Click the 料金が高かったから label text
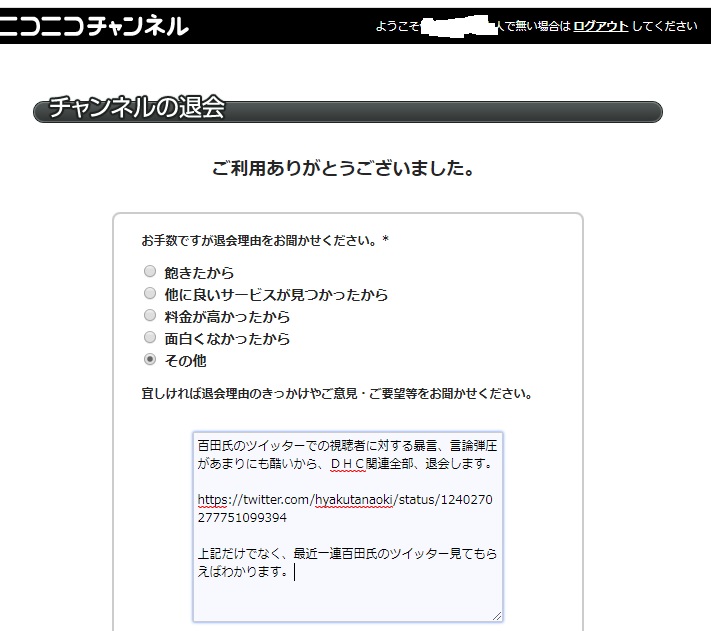 coord(227,317)
